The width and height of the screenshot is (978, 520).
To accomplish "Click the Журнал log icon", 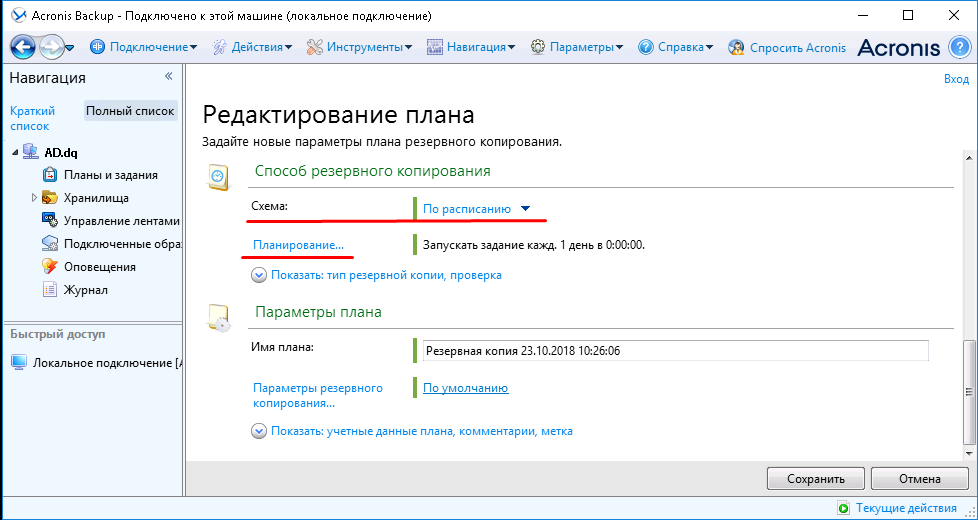I will pos(50,289).
